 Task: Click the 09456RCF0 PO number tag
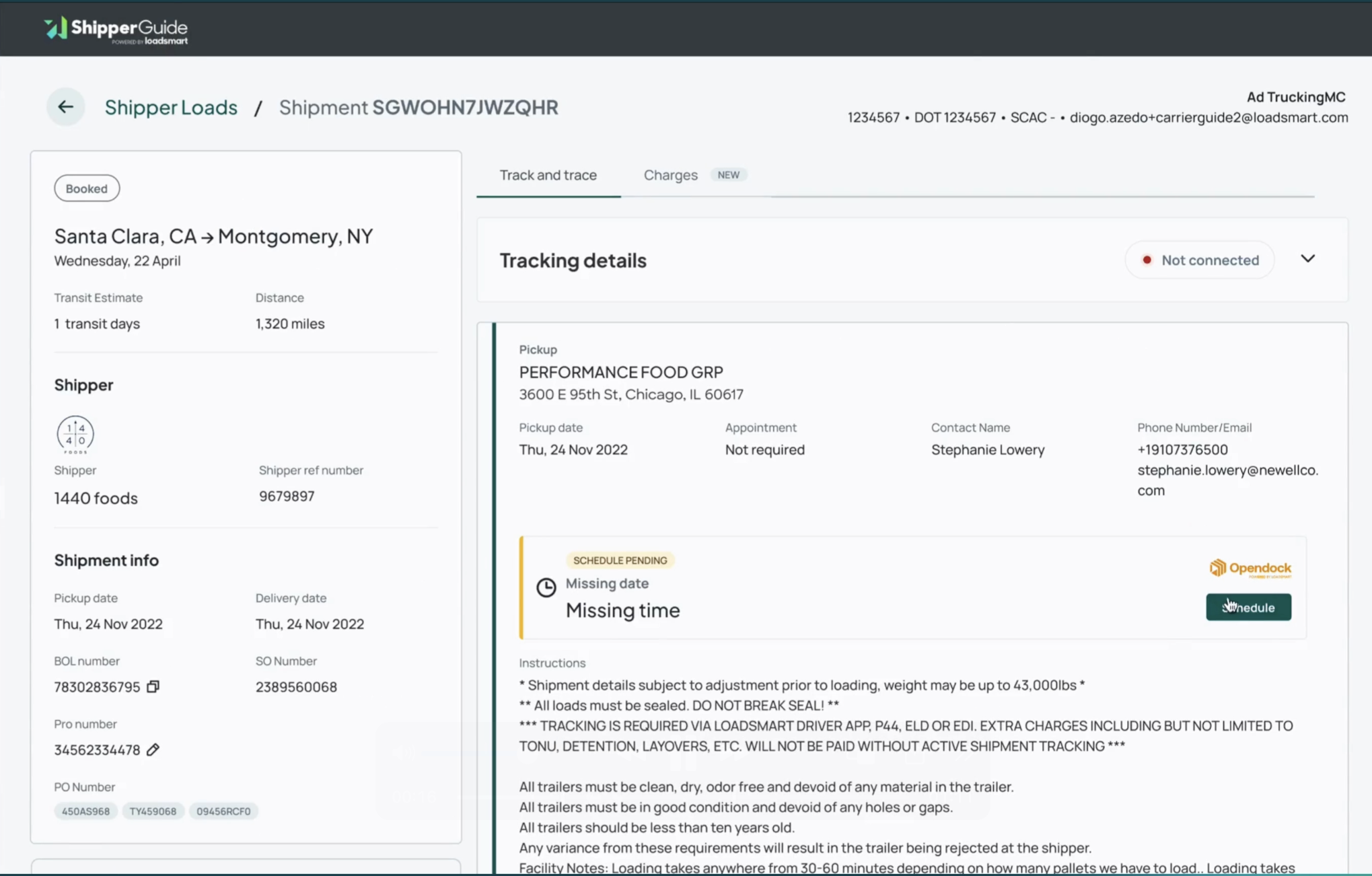coord(223,811)
